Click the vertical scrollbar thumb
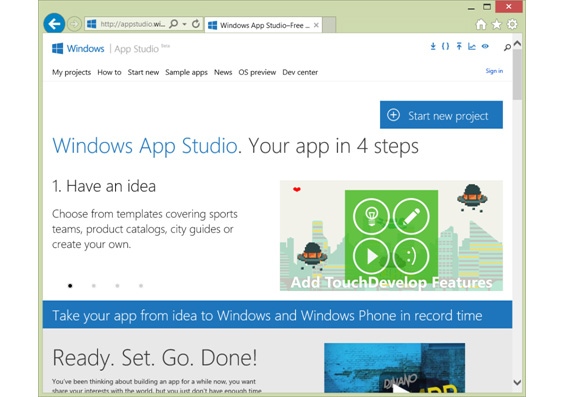 517,75
